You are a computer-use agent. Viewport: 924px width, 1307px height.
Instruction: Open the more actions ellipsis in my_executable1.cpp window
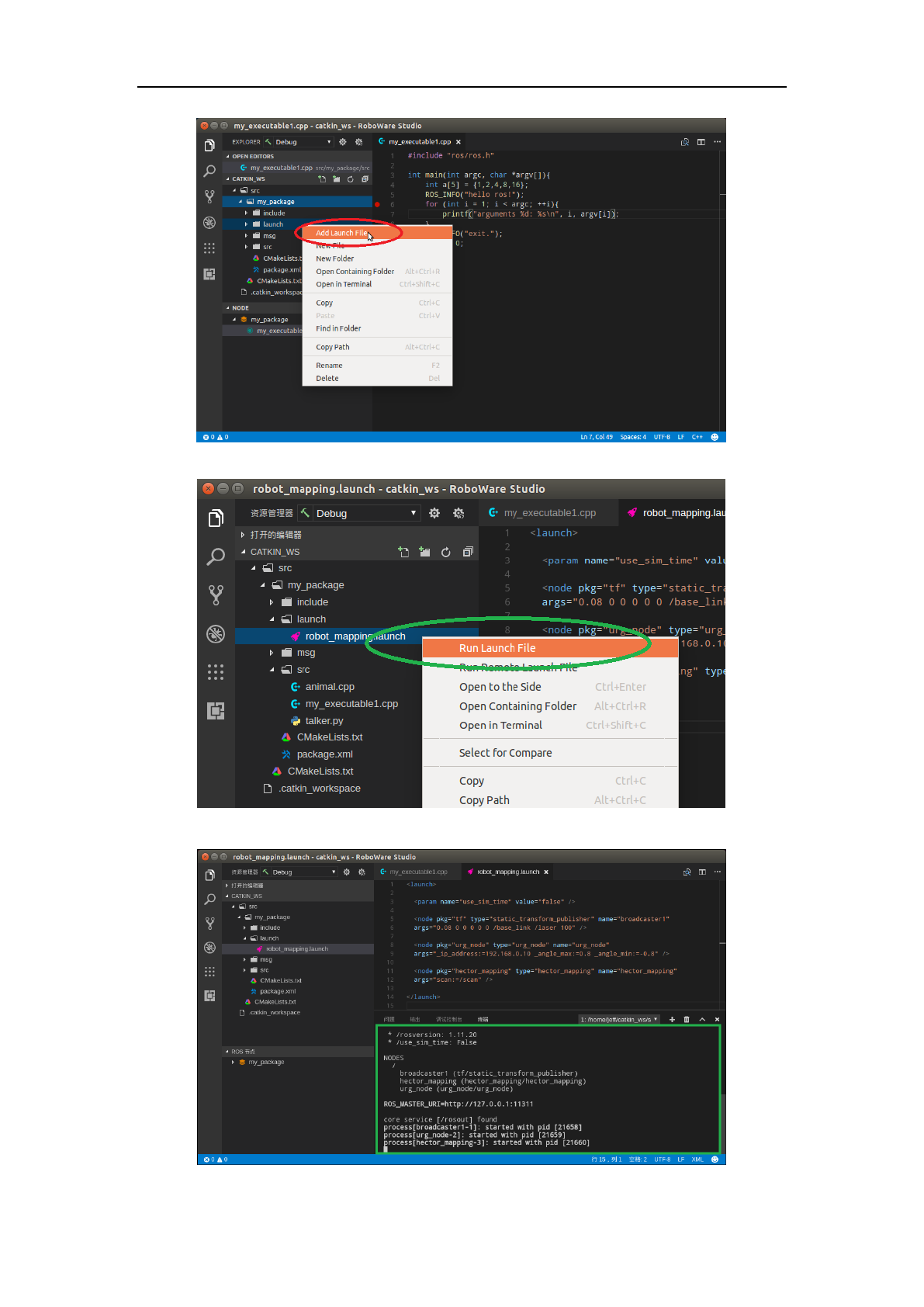(x=718, y=142)
